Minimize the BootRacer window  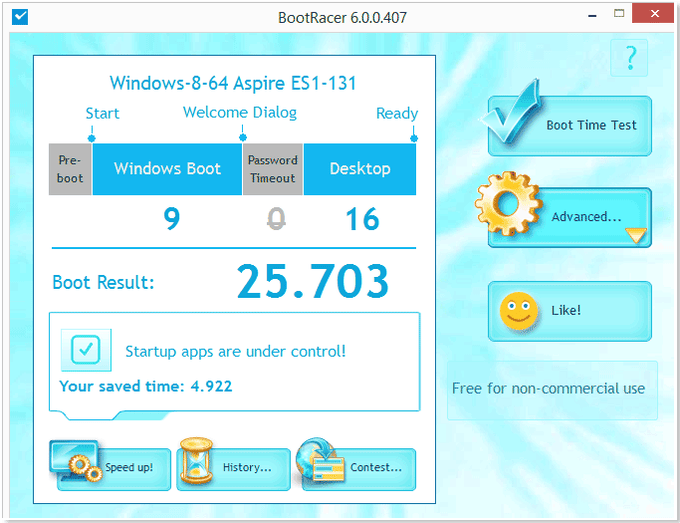[x=592, y=16]
